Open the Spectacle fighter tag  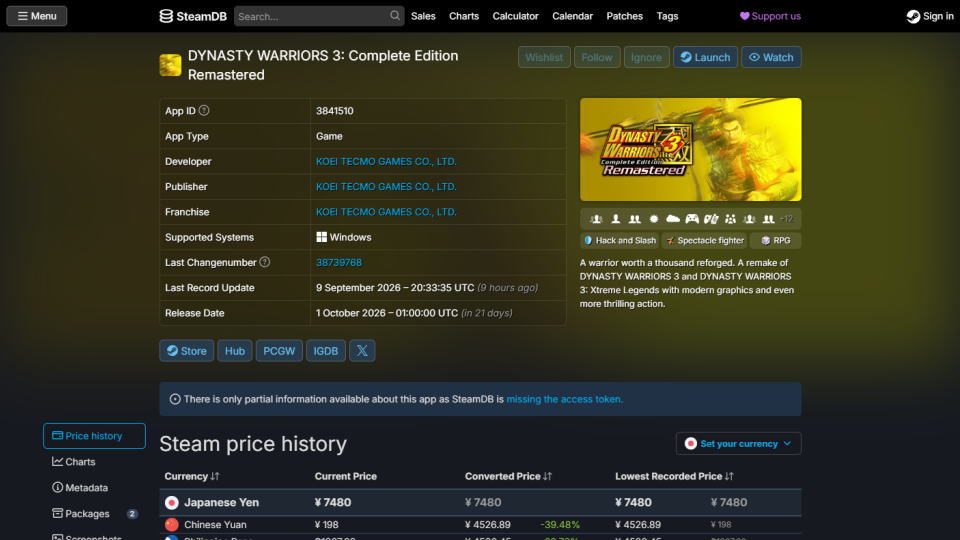point(705,241)
